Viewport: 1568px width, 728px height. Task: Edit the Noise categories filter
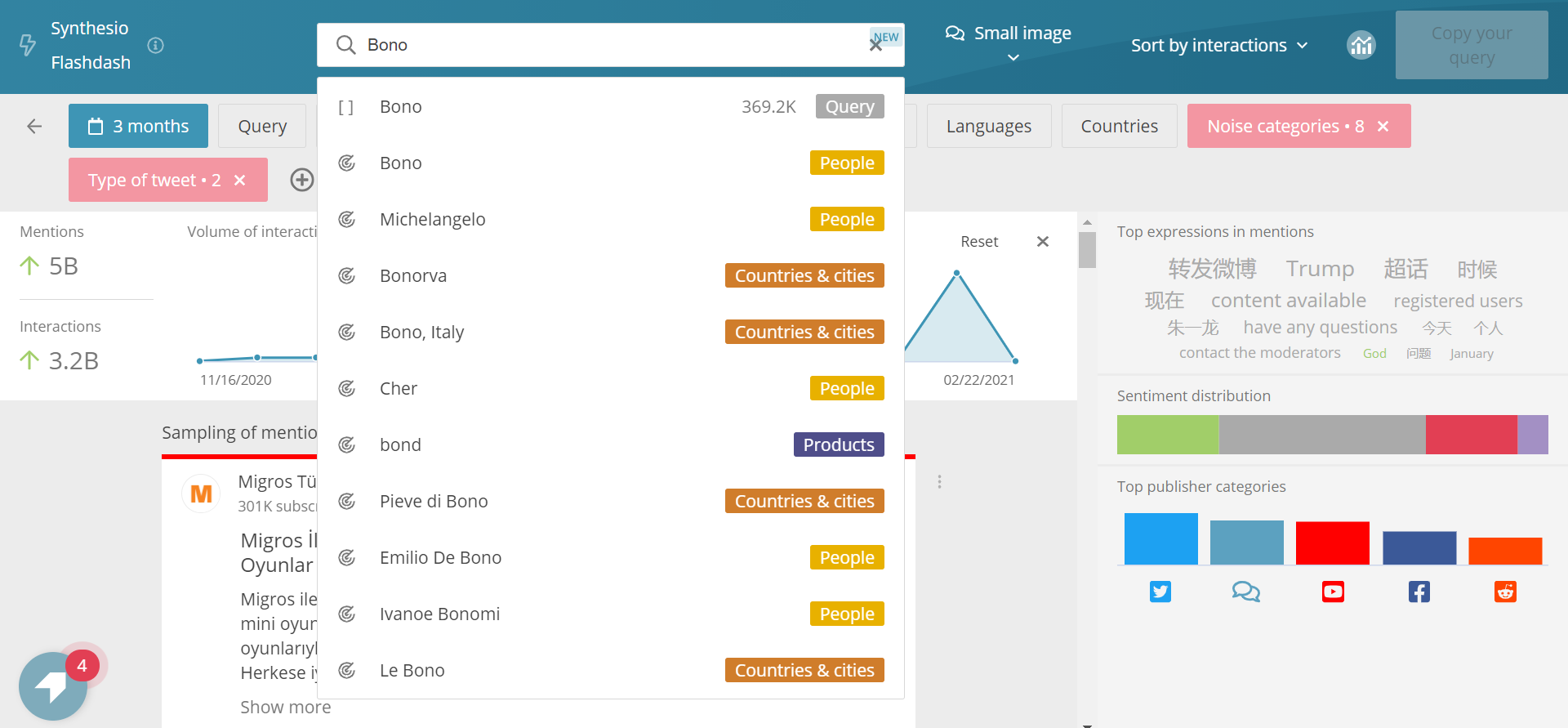[1285, 126]
